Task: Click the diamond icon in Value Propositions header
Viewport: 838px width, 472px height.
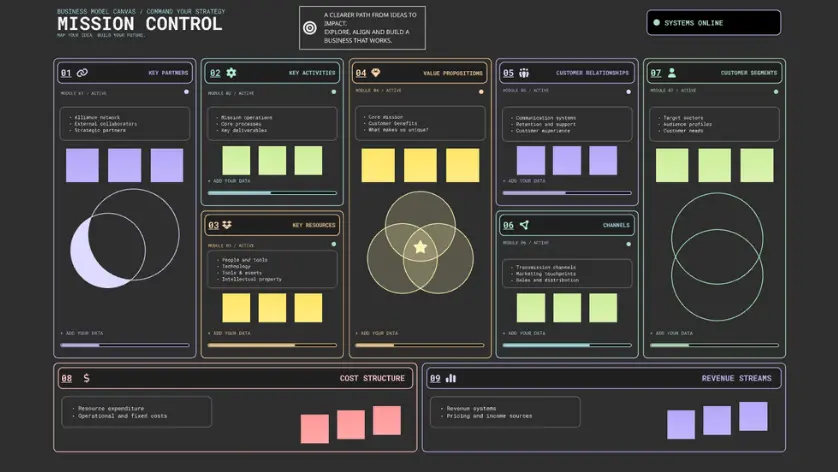Action: click(376, 73)
